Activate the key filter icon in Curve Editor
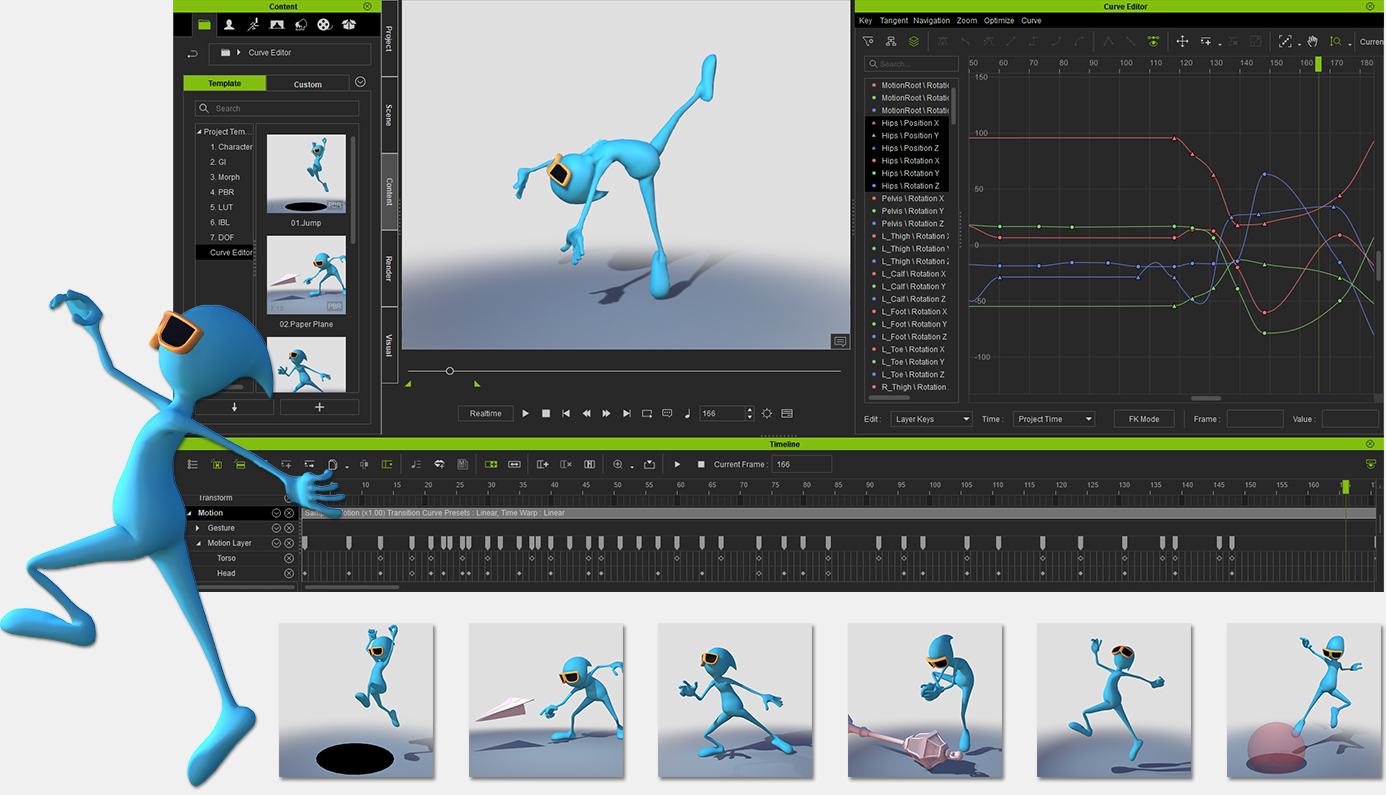The width and height of the screenshot is (1386, 795). click(868, 41)
